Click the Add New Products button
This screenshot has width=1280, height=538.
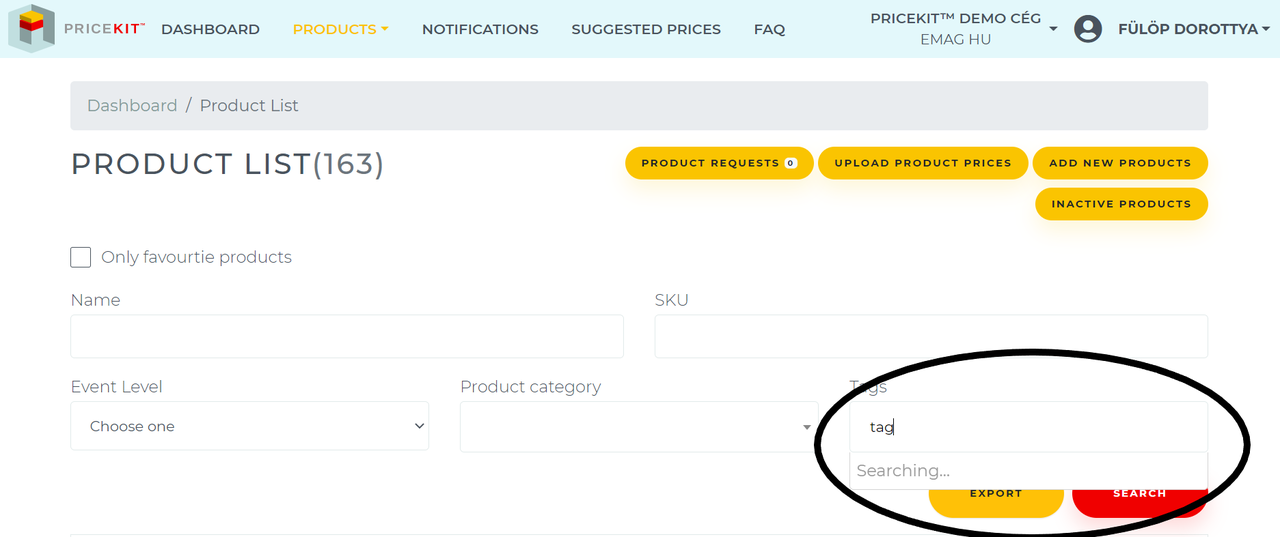(1120, 163)
